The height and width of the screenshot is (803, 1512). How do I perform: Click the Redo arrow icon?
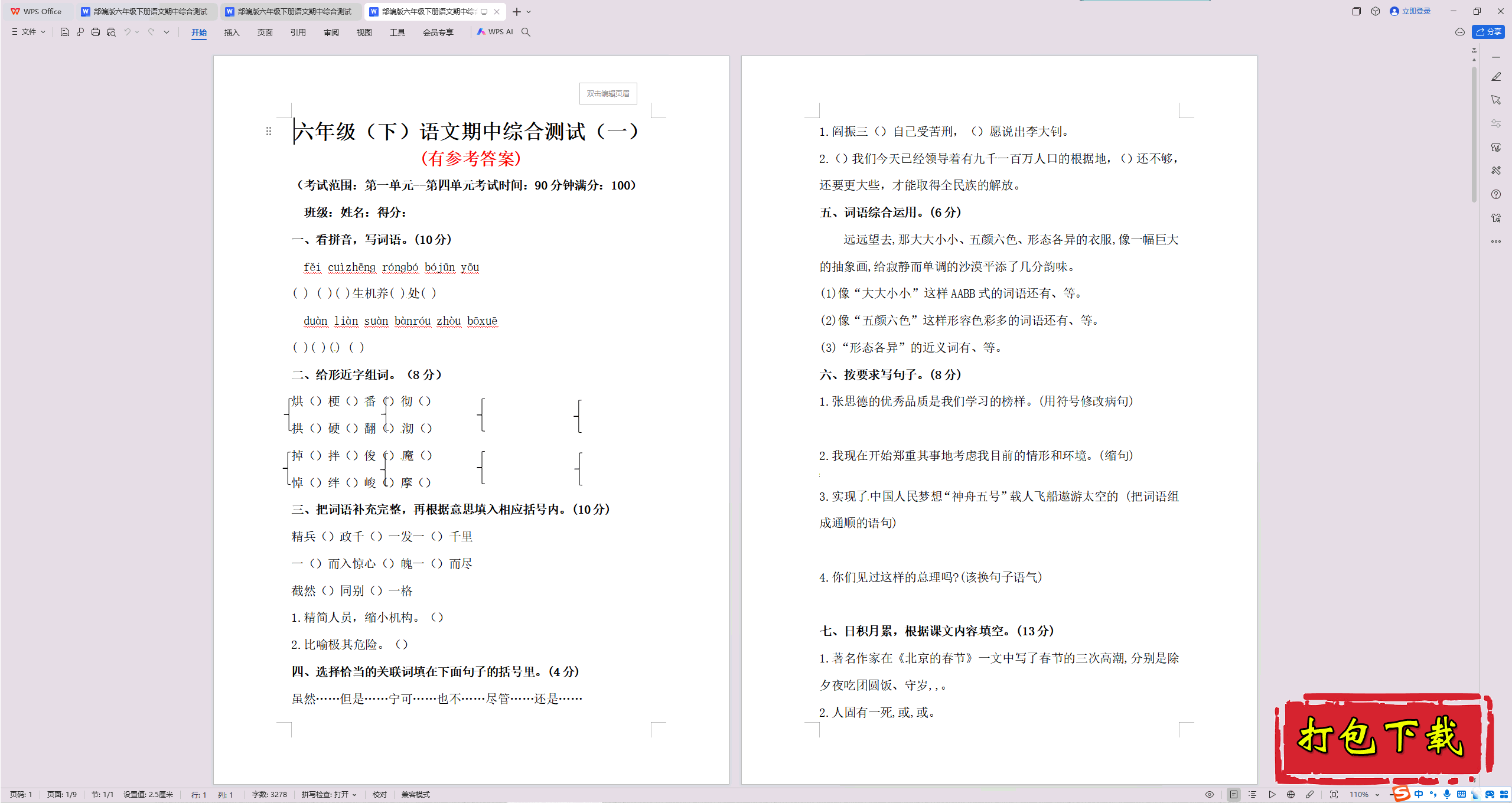coord(151,32)
